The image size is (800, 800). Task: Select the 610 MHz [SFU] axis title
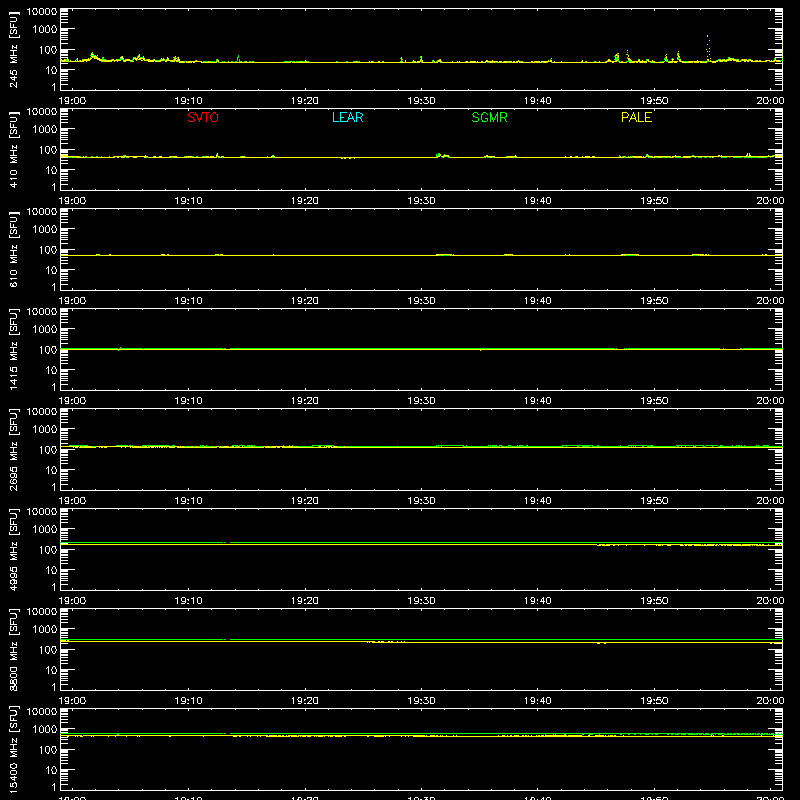[14, 249]
